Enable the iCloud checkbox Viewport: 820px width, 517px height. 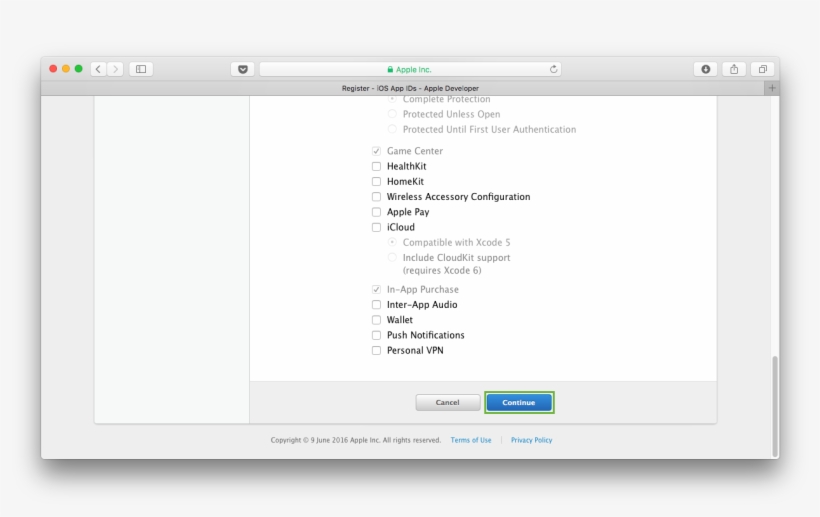point(377,227)
